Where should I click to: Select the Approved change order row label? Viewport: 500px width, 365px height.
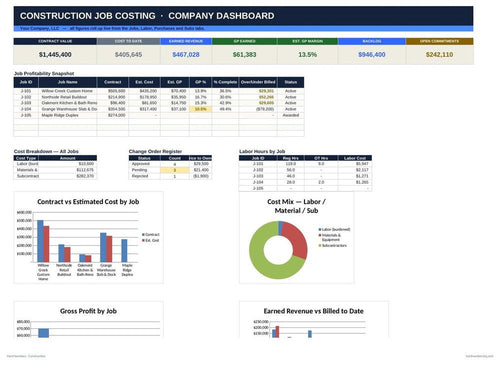[141, 164]
